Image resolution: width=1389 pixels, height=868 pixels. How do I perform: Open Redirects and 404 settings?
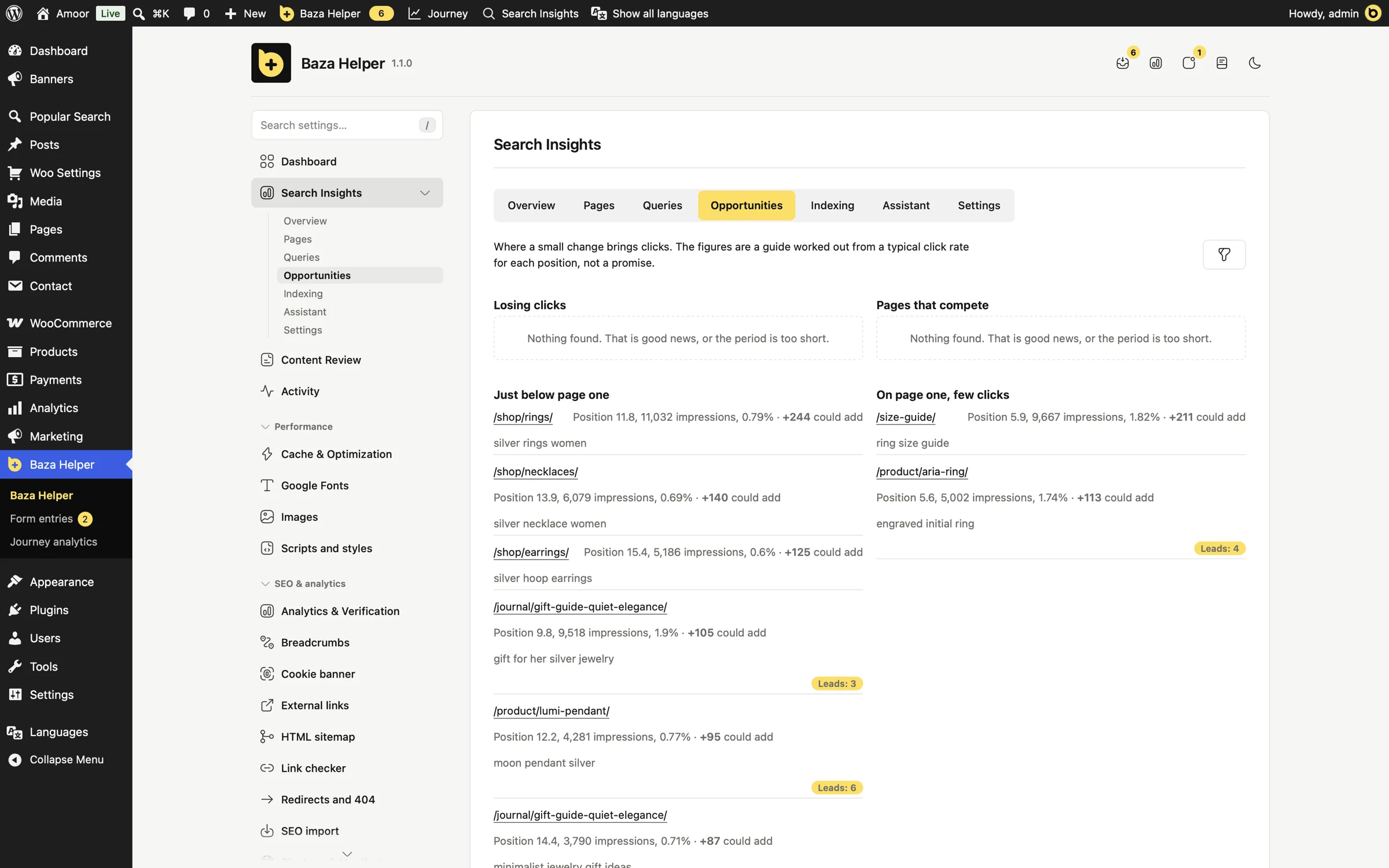pos(347,799)
